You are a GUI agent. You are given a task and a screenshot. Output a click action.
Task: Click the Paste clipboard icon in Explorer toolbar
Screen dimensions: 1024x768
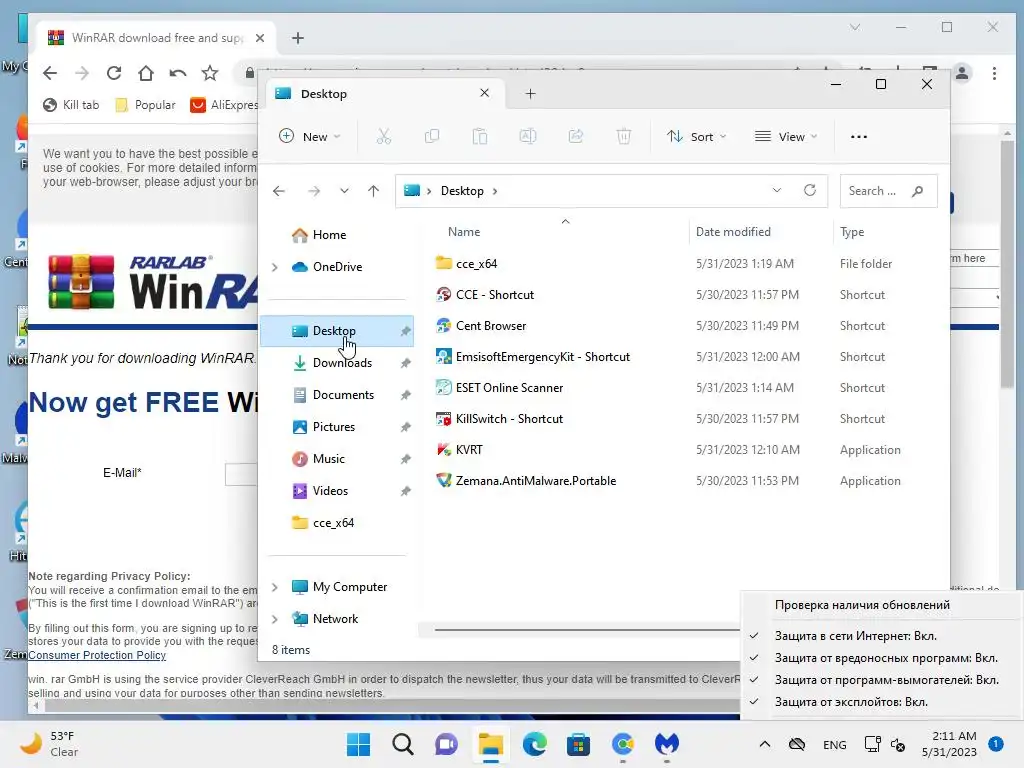pos(480,136)
